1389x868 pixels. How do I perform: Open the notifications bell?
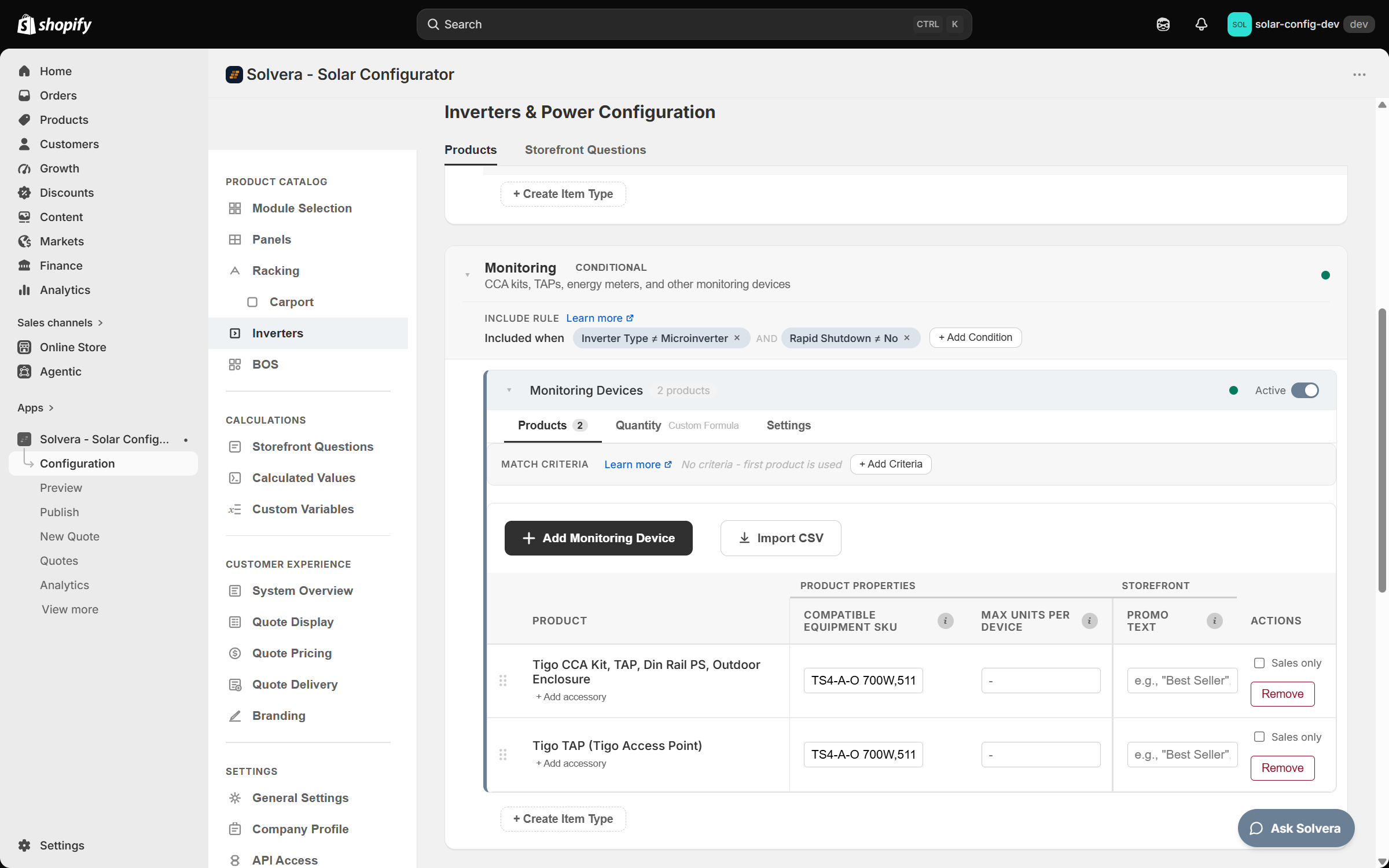click(x=1201, y=24)
